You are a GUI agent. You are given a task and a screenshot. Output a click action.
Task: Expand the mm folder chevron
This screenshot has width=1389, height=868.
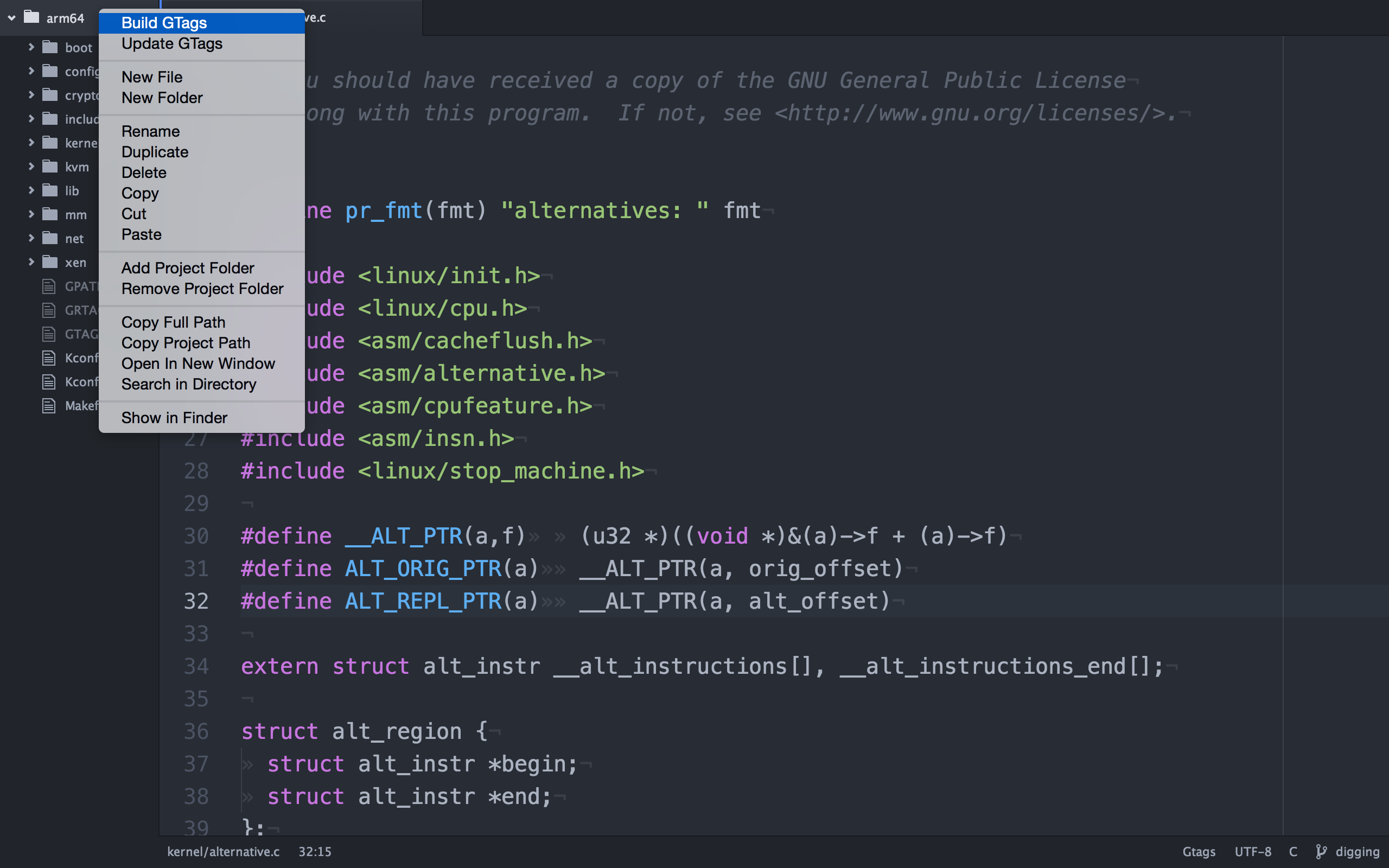(x=31, y=214)
